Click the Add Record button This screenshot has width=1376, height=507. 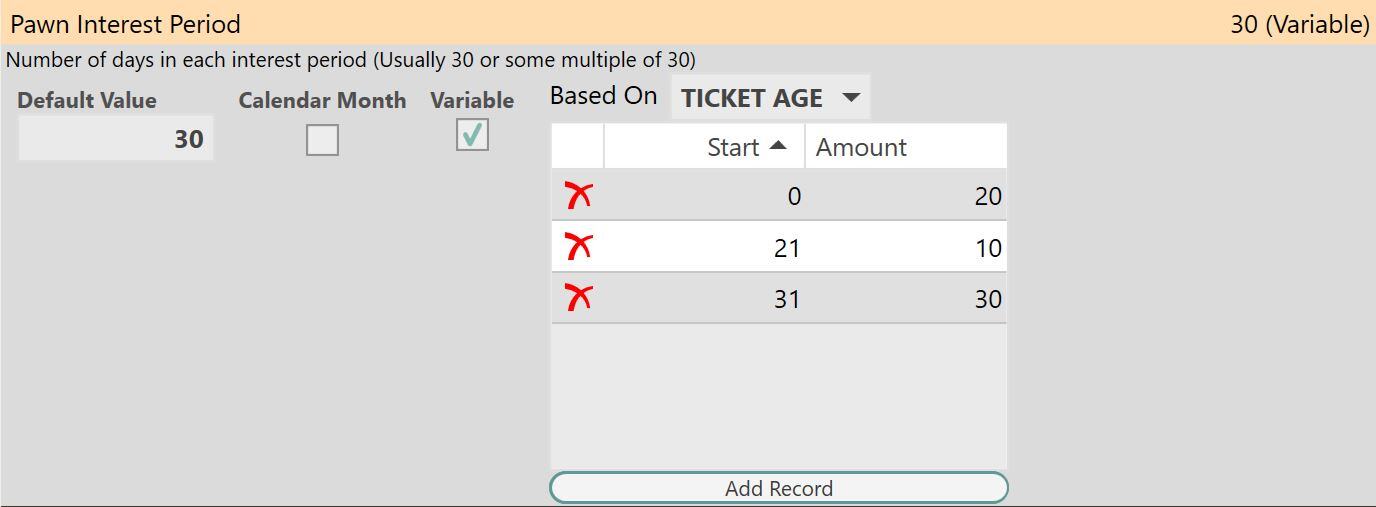point(779,488)
